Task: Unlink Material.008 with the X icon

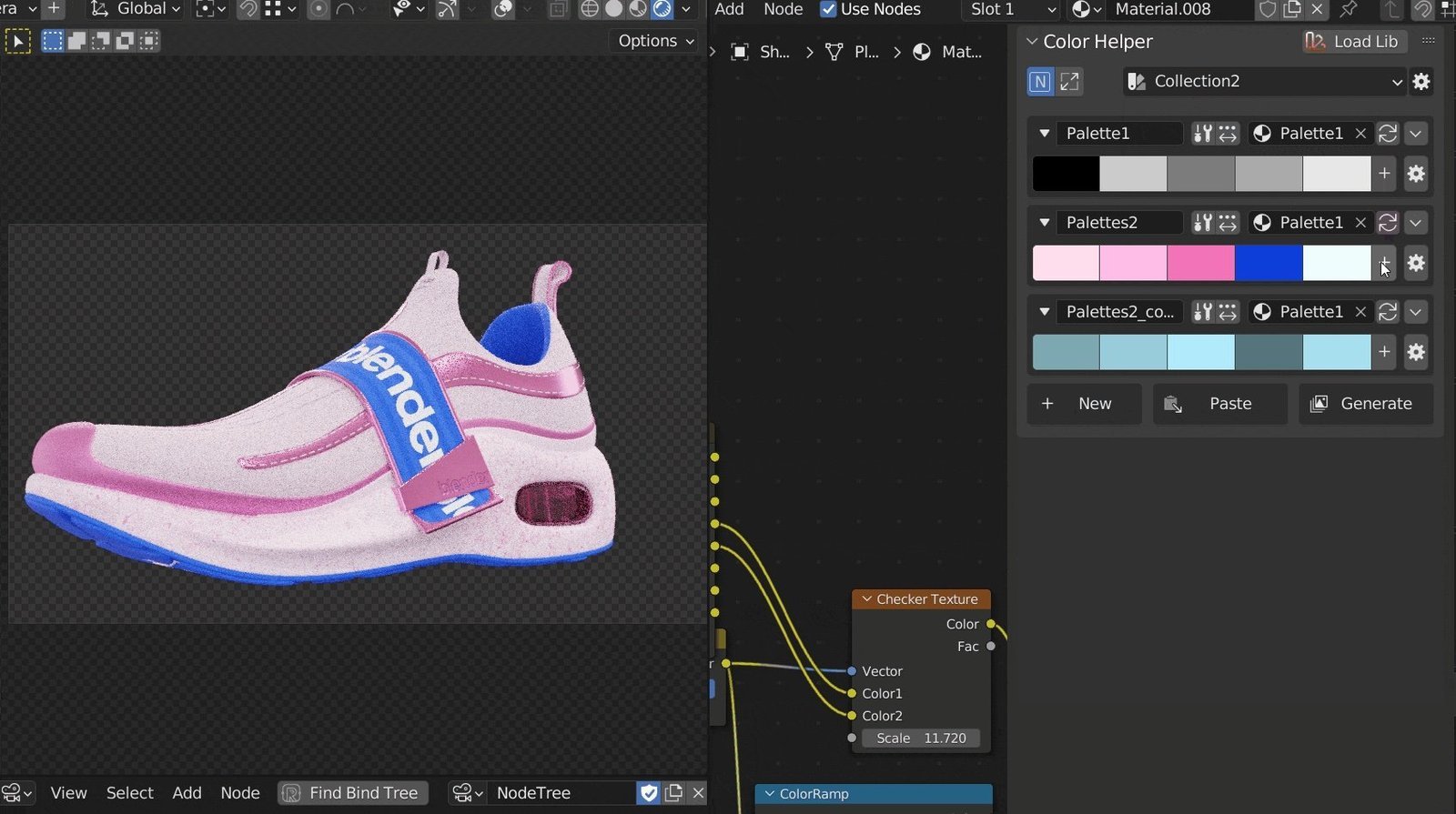Action: coord(1317,9)
